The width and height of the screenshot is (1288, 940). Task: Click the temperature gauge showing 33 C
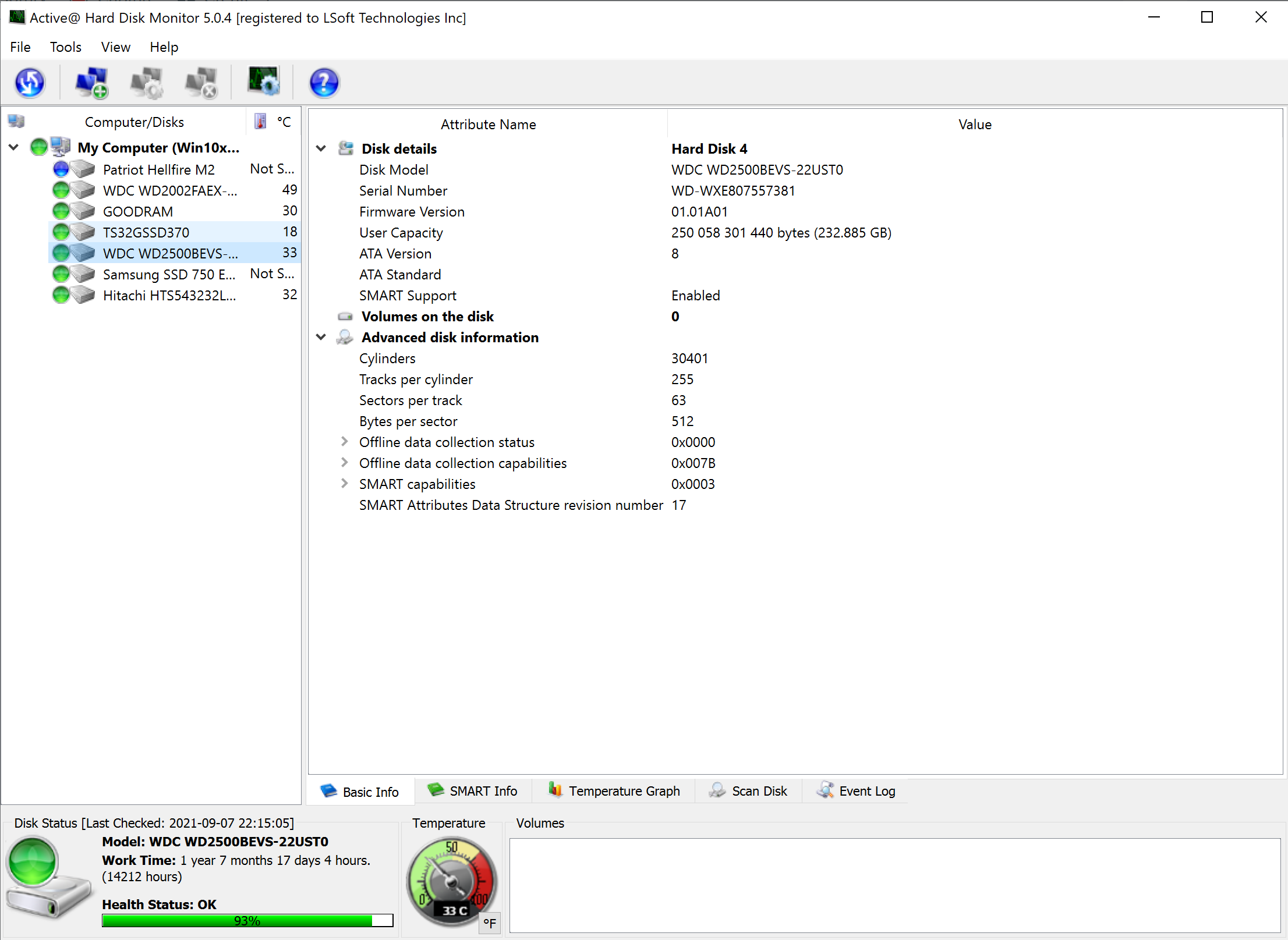(x=452, y=881)
